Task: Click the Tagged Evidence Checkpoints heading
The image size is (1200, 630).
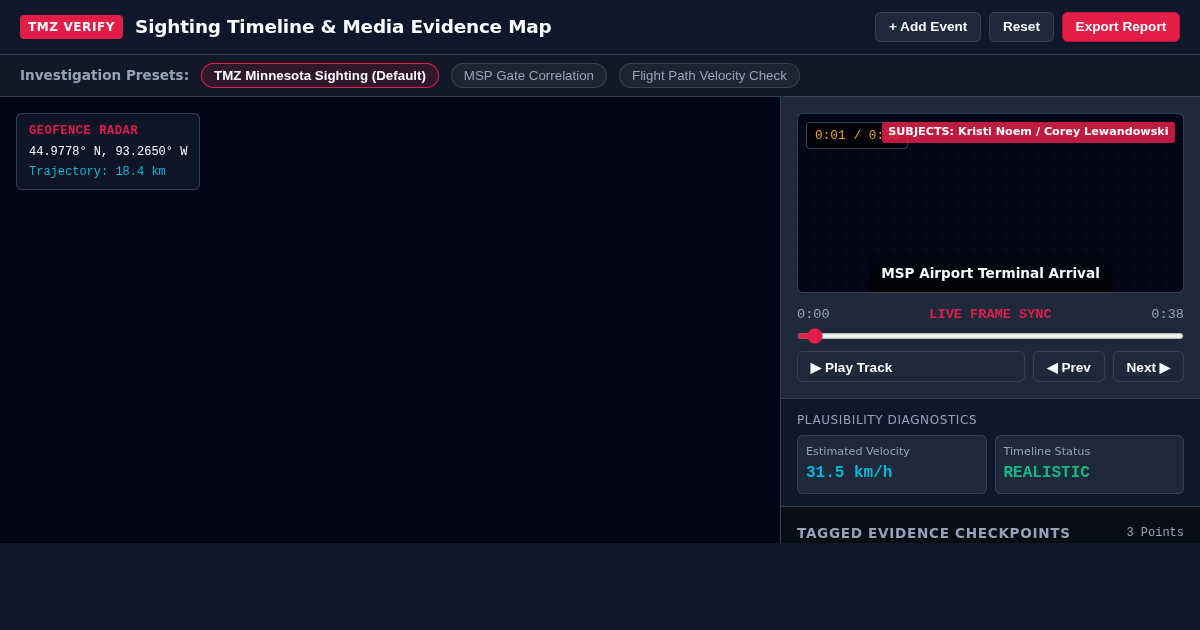Action: pyautogui.click(x=933, y=533)
